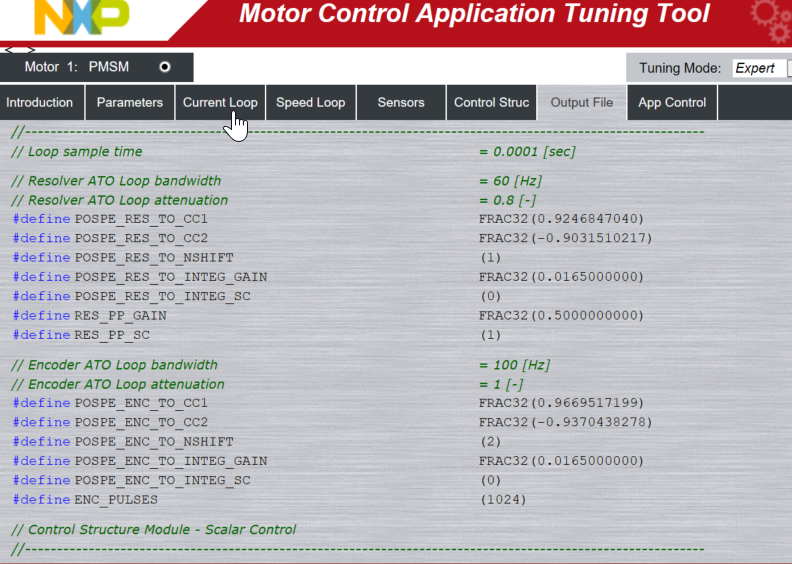
Task: Click the Resolver ATO Loop attenuation comment
Action: pyautogui.click(x=120, y=200)
